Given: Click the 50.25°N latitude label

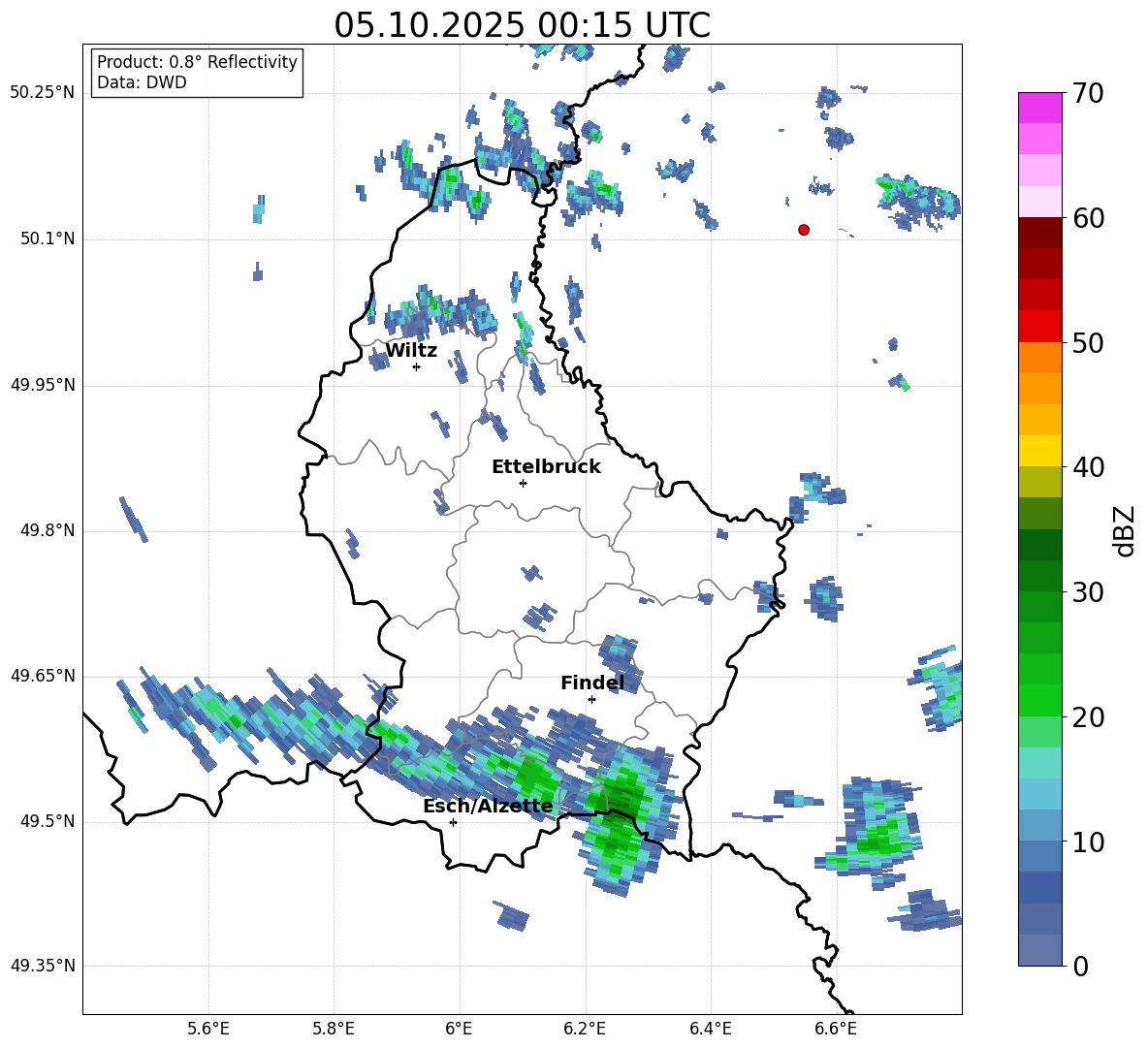Looking at the screenshot, I should tap(43, 93).
